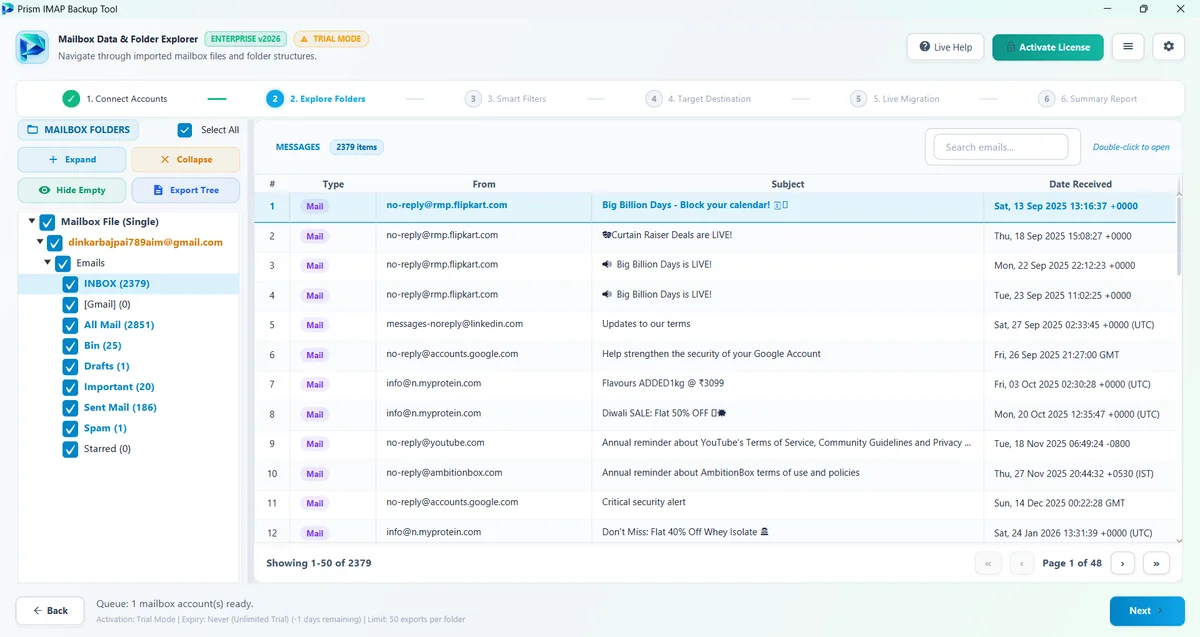Uncheck the All Mail (2851) checkbox
Viewport: 1200px width, 637px height.
tap(70, 325)
